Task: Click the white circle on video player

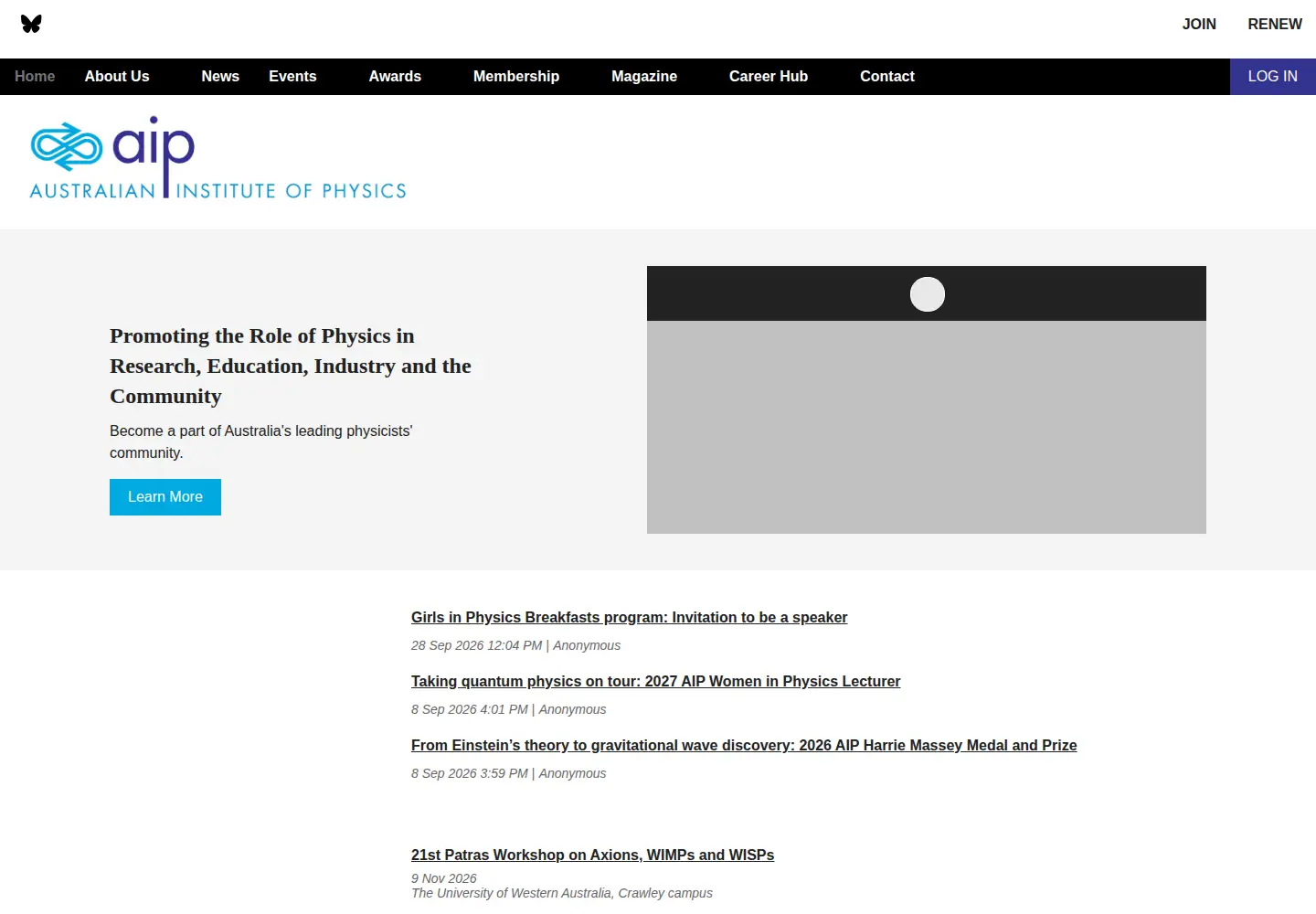Action: pyautogui.click(x=928, y=294)
